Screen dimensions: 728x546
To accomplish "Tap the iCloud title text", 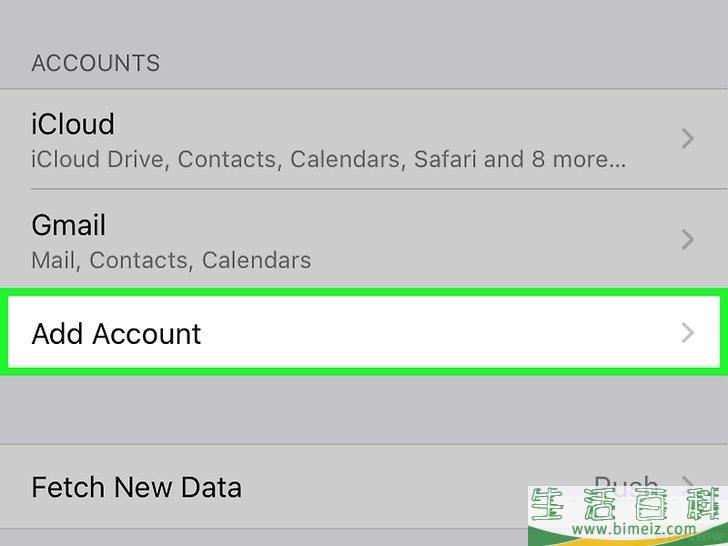I will [73, 124].
